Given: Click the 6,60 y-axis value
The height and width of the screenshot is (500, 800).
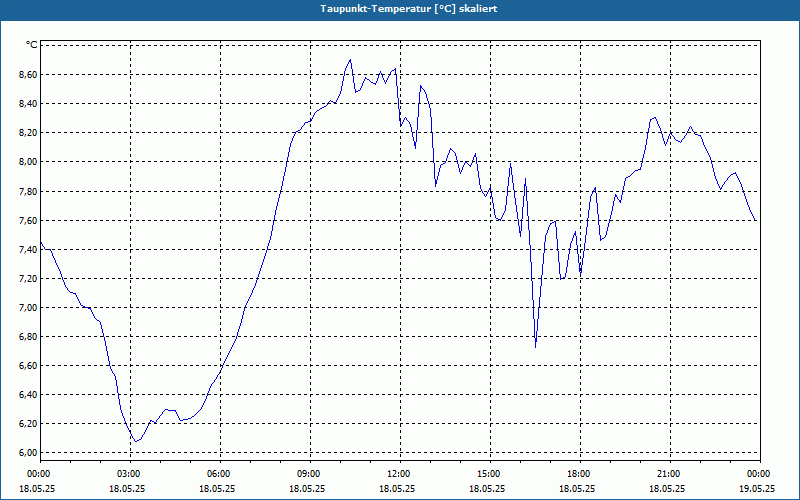Looking at the screenshot, I should [x=29, y=366].
